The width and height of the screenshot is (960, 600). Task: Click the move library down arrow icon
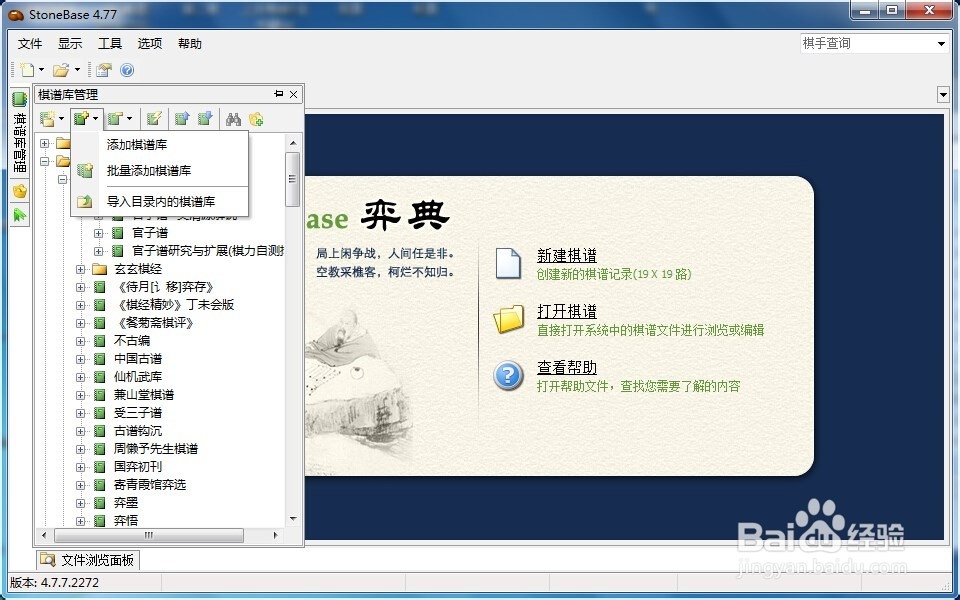205,118
